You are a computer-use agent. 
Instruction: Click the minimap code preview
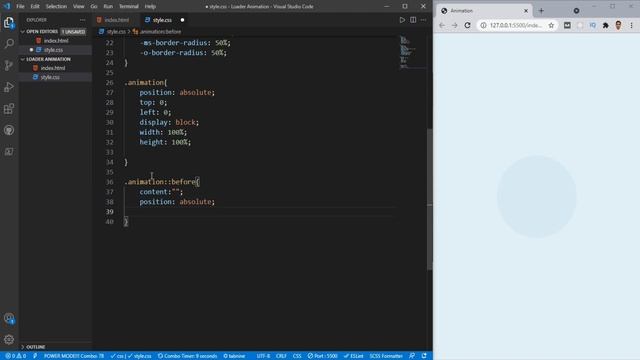(413, 52)
